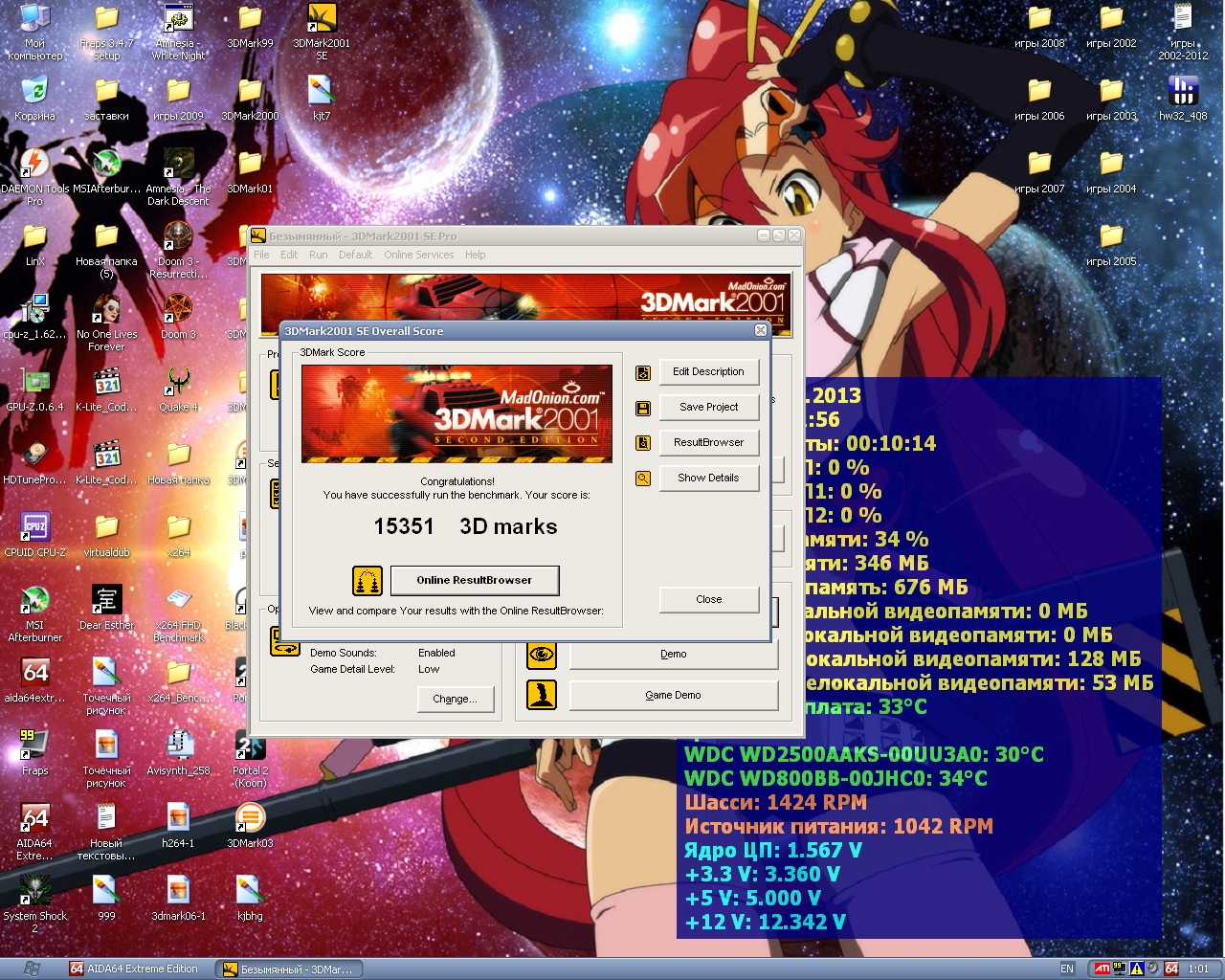This screenshot has width=1225, height=980.
Task: Select the hw32_408 desktop icon
Action: [1183, 100]
